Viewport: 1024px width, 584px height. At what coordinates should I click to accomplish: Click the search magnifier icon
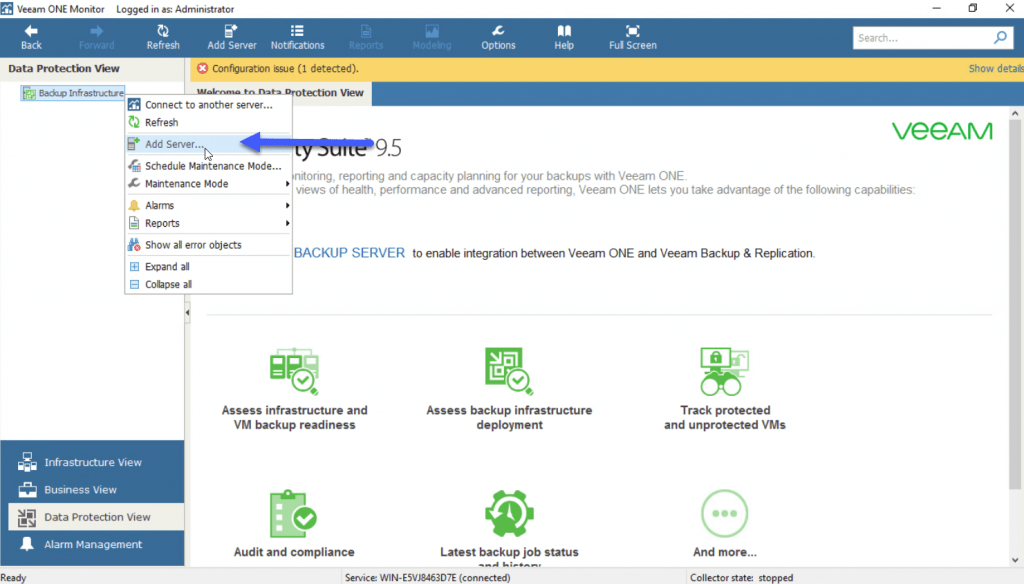click(x=1000, y=38)
